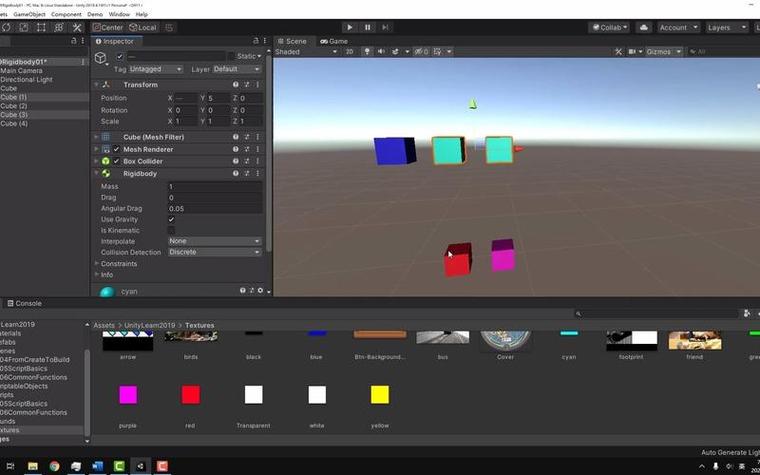The height and width of the screenshot is (475, 760).
Task: Open Component menu
Action: pyautogui.click(x=66, y=14)
